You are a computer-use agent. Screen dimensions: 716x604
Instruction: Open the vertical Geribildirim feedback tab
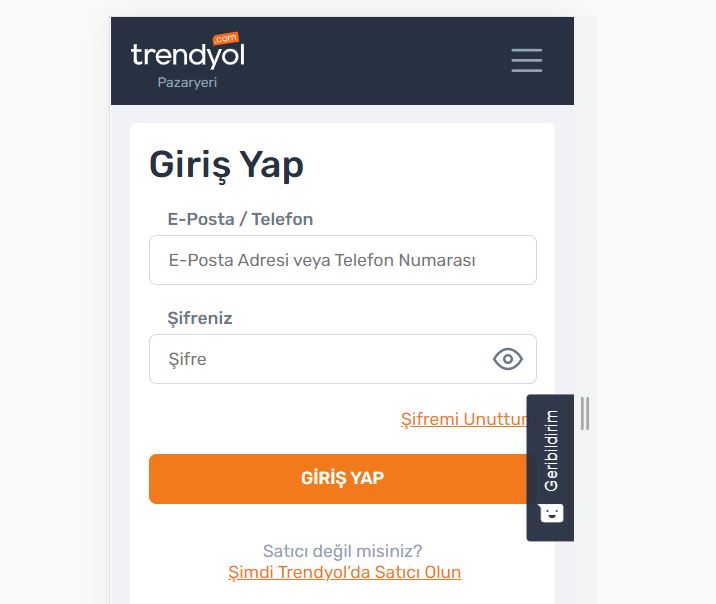[x=550, y=467]
